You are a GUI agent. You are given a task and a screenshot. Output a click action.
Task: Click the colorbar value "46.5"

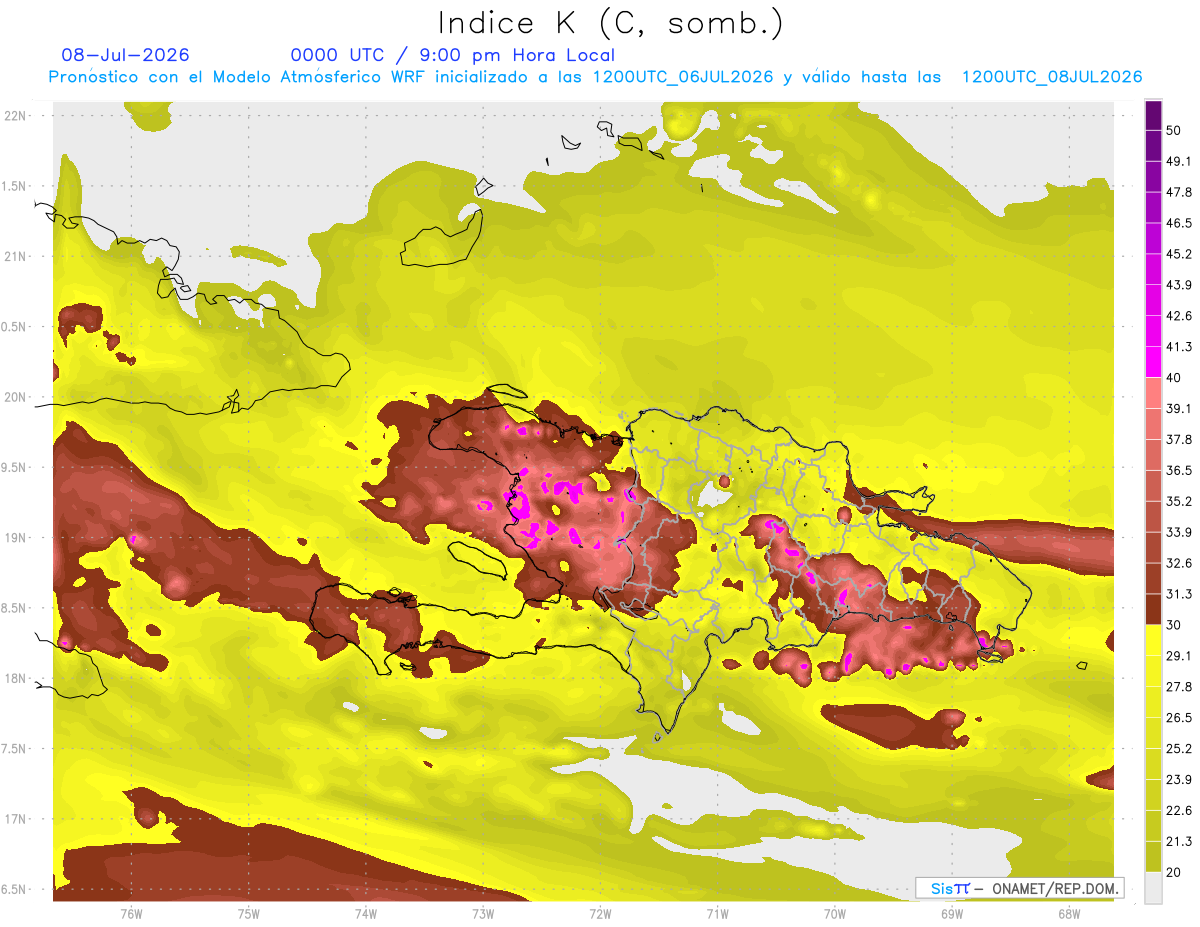point(1179,223)
